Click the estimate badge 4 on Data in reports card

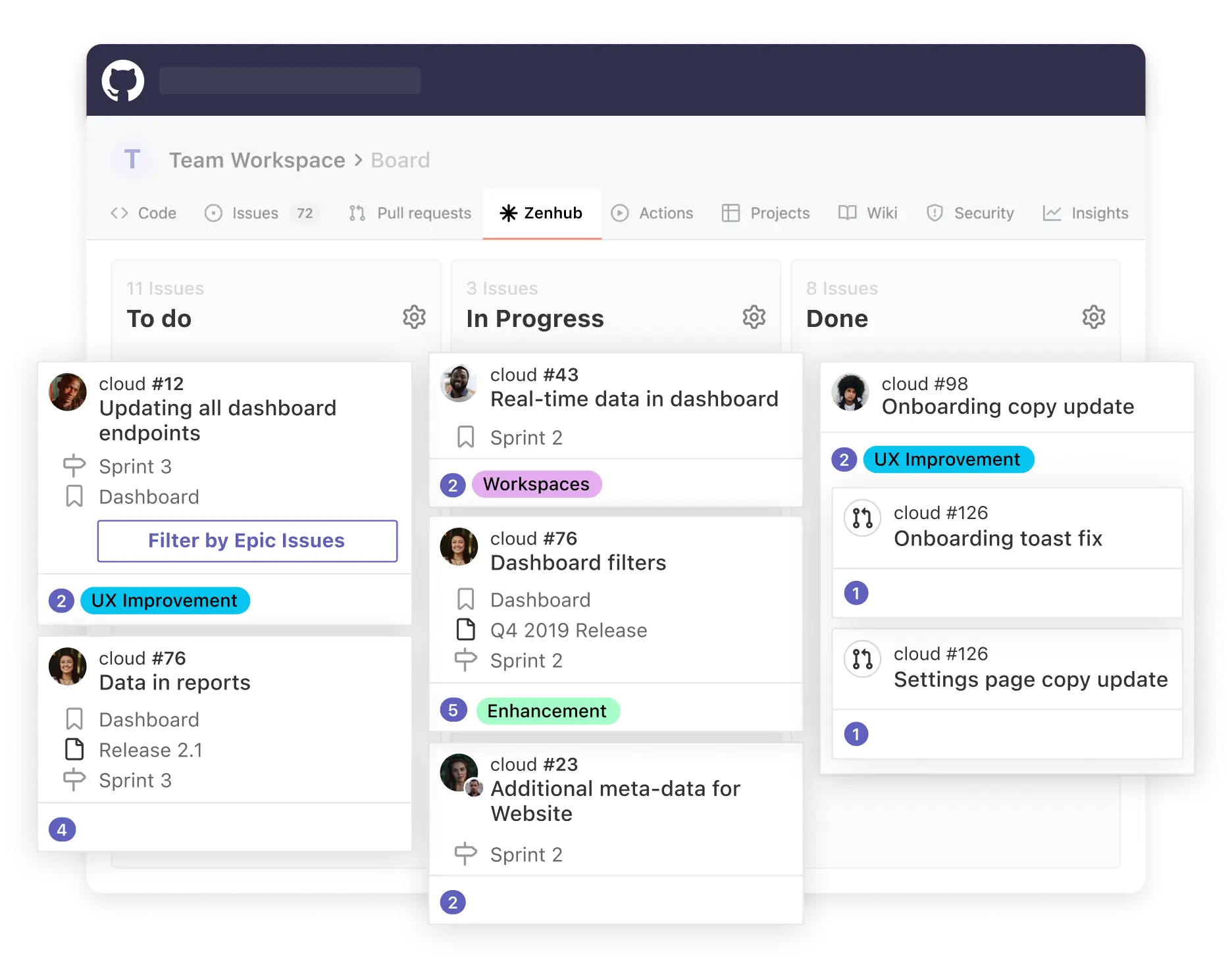[x=62, y=830]
